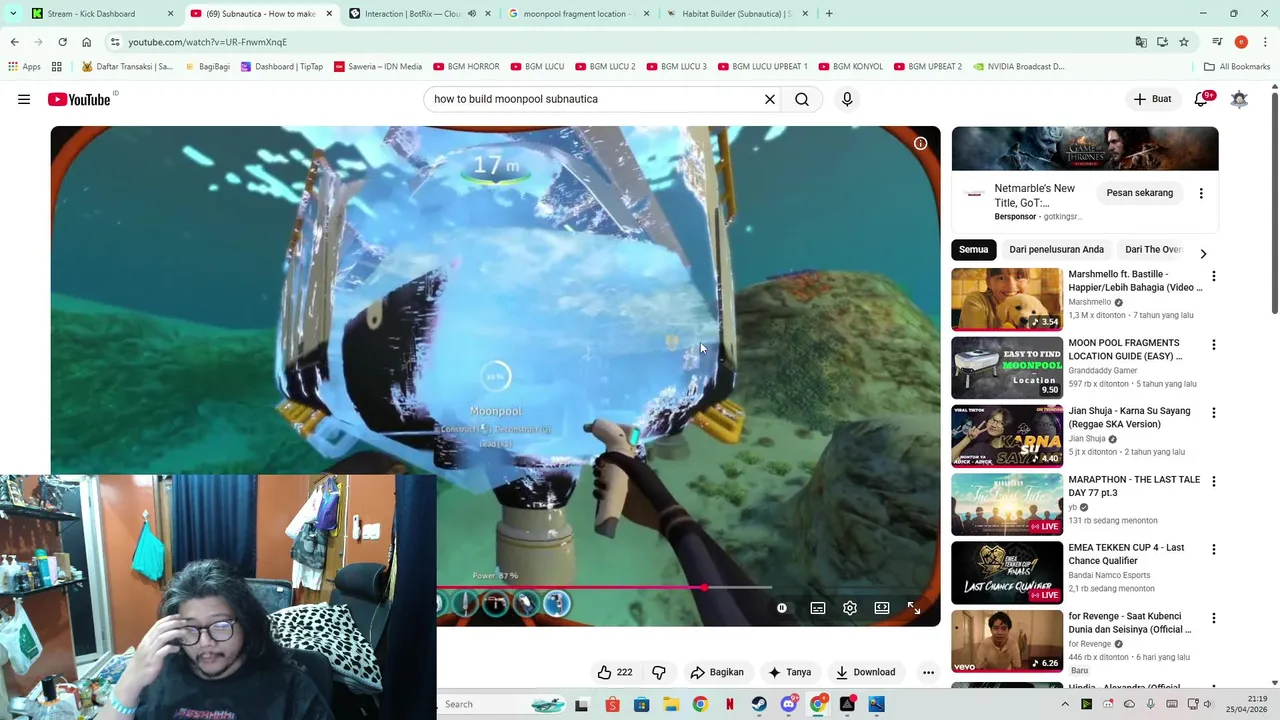Image resolution: width=1280 pixels, height=720 pixels.
Task: Open Steam from the taskbar
Action: [x=759, y=704]
